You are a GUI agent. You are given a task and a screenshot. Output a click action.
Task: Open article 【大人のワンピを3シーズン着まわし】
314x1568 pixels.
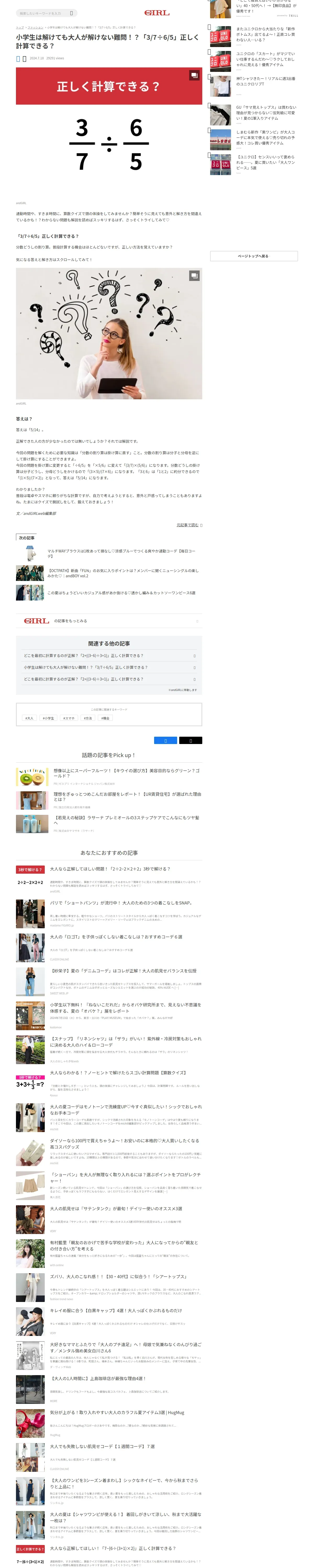(124, 1483)
